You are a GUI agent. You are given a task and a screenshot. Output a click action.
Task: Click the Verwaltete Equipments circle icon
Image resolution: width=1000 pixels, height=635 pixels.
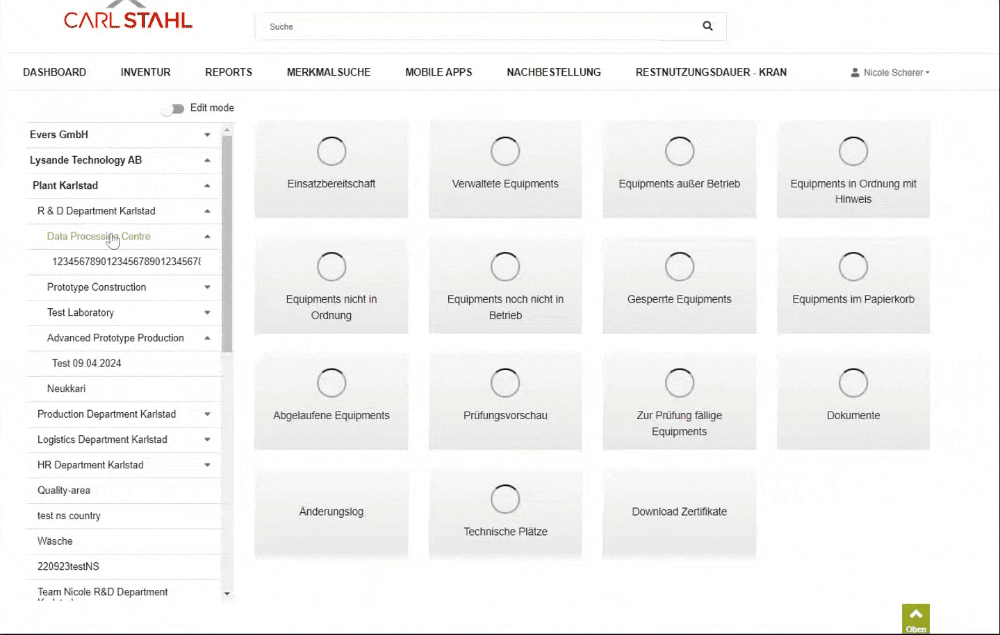505,151
